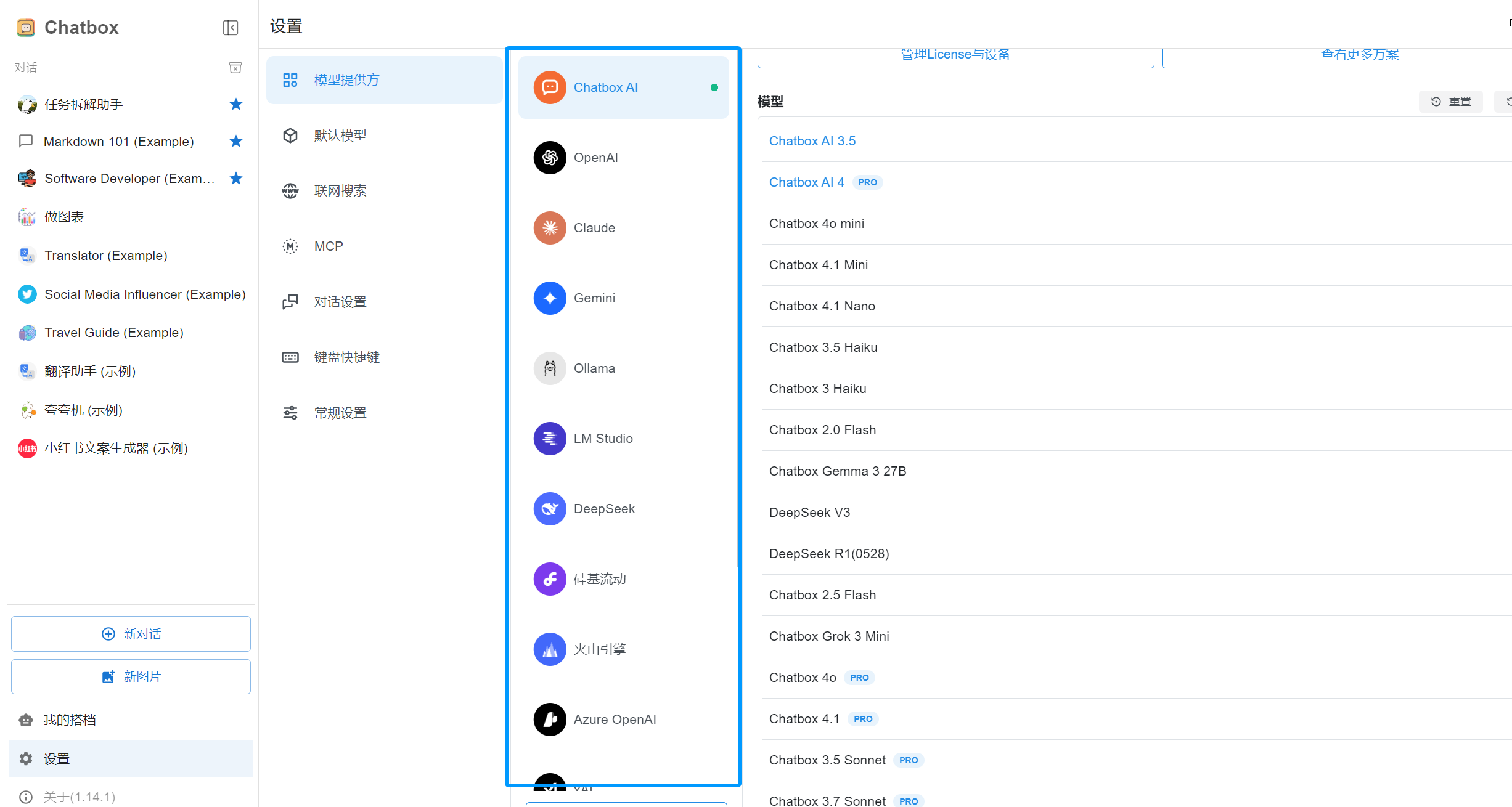This screenshot has height=807, width=1512.
Task: Select the OpenAI provider icon
Action: pyautogui.click(x=550, y=158)
